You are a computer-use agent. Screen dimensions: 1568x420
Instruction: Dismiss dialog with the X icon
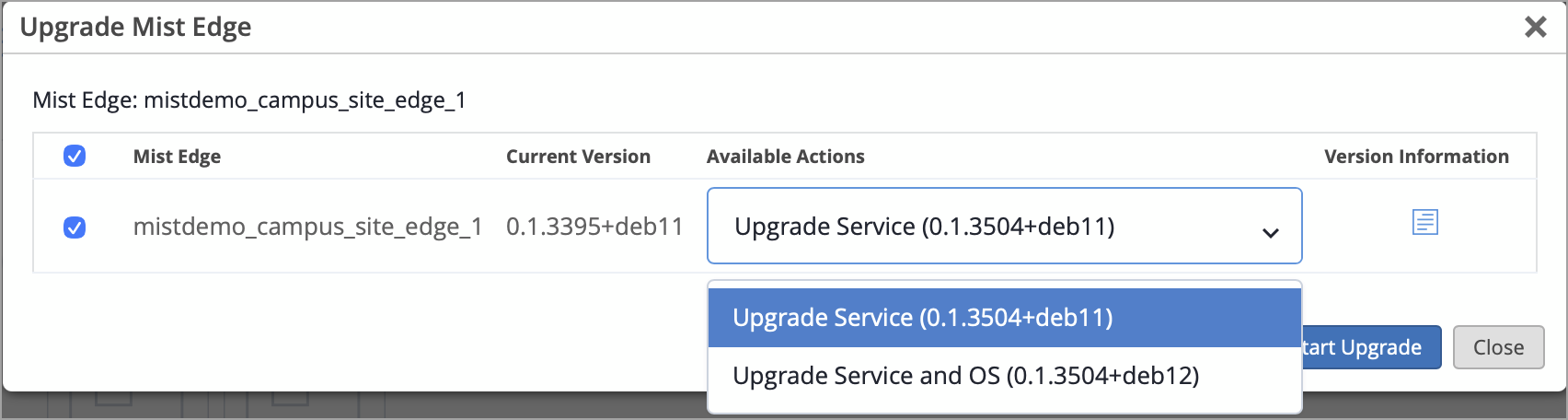[1535, 27]
